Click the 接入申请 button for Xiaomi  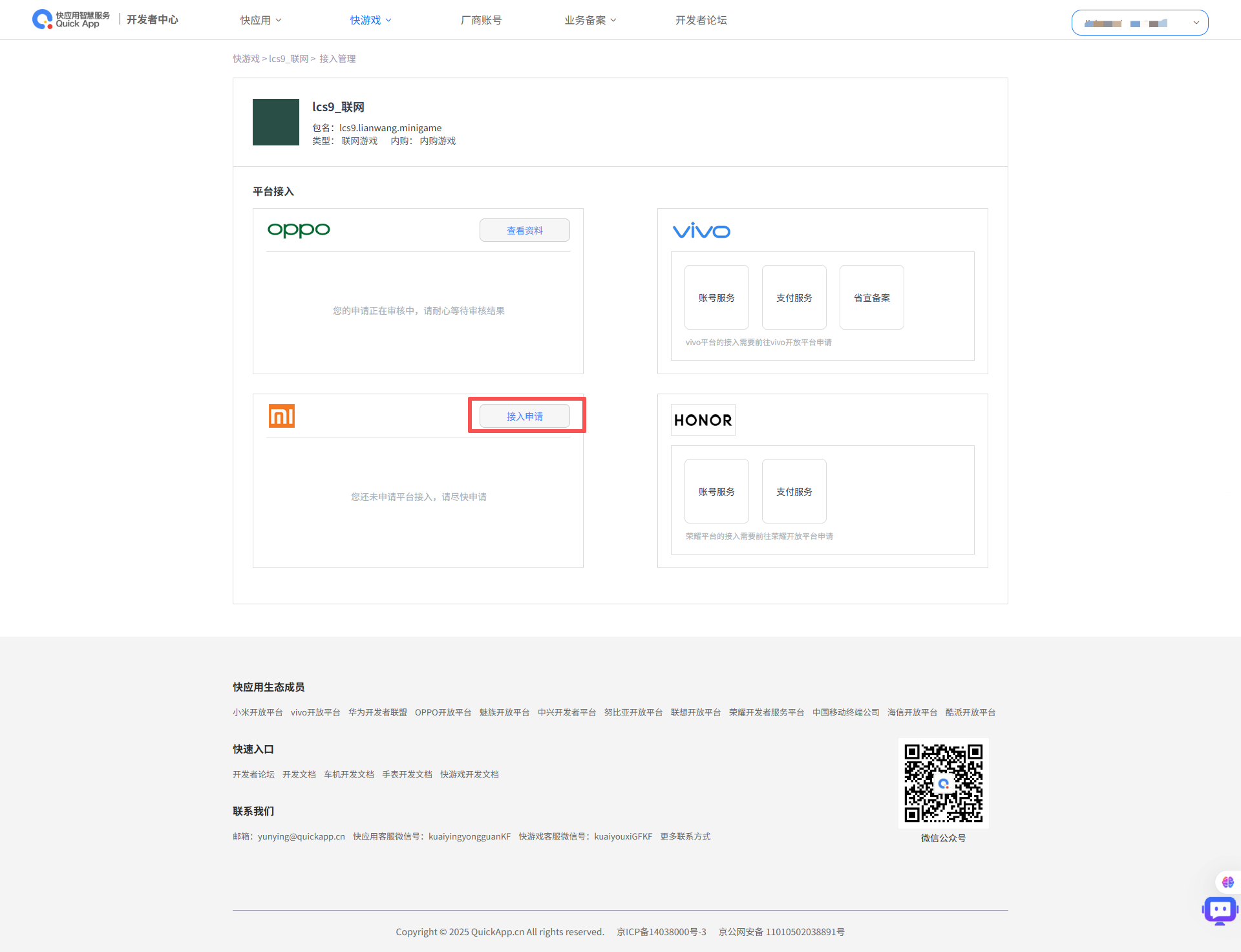524,416
